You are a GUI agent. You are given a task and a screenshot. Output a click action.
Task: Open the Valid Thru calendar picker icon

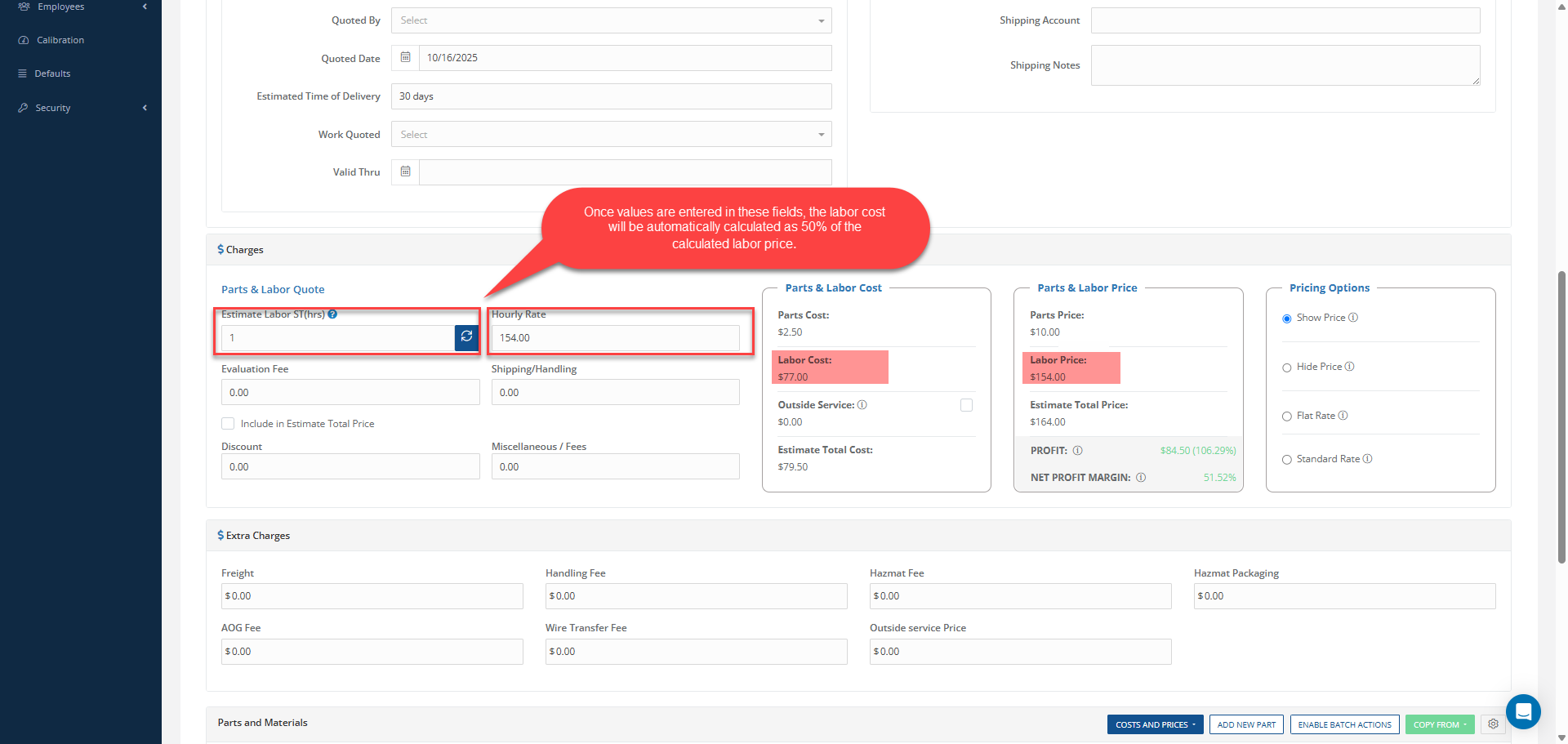(405, 172)
